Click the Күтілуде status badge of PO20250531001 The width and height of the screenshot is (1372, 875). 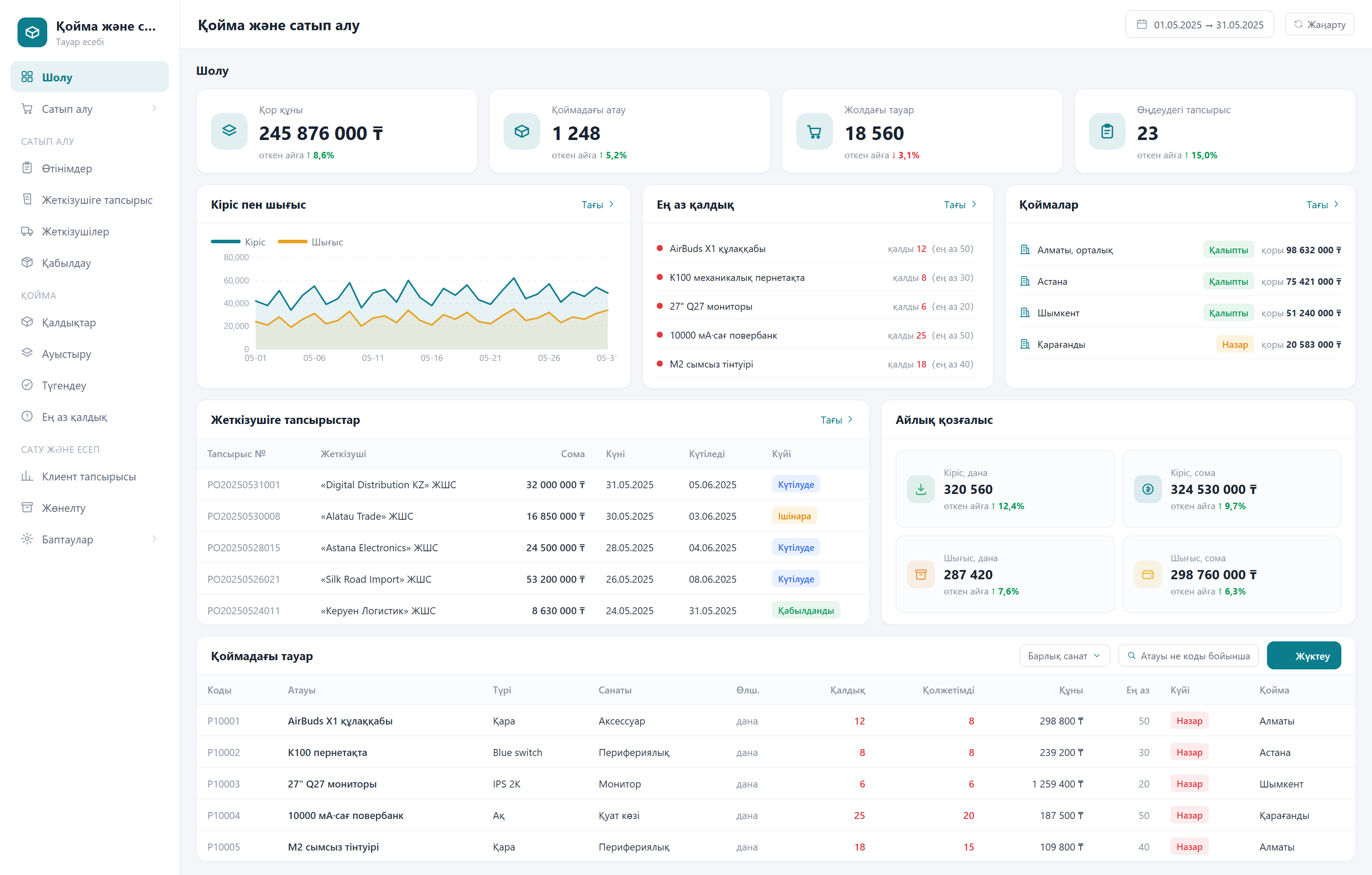[x=795, y=484]
